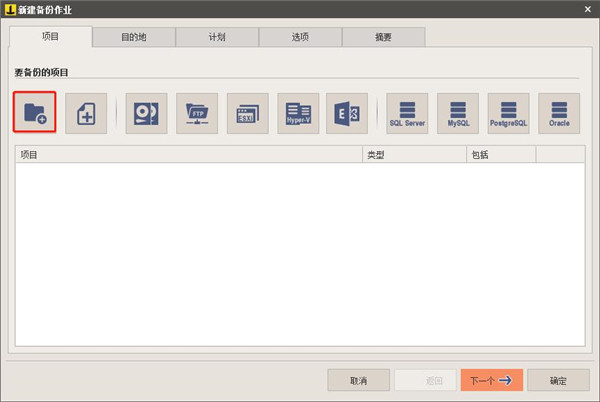600x402 pixels.
Task: Choose the FTP download icon
Action: pos(197,113)
